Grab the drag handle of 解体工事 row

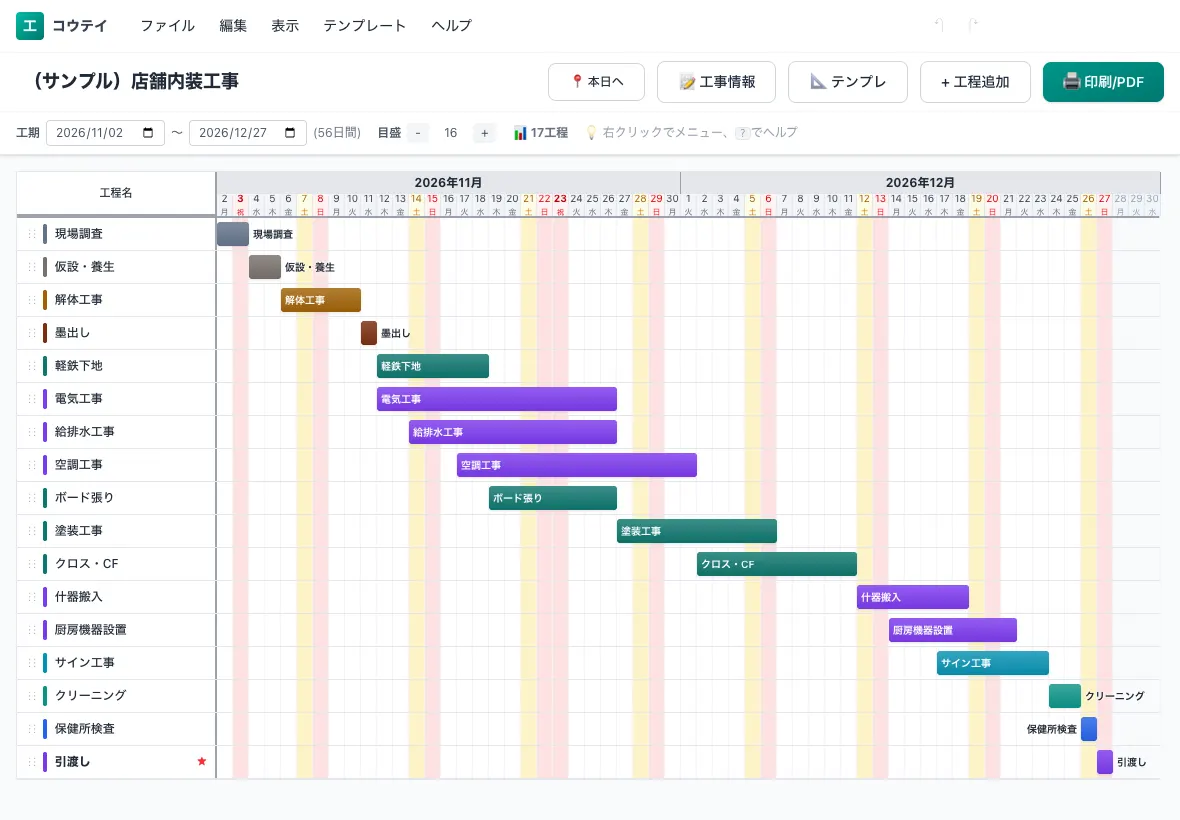pos(32,300)
